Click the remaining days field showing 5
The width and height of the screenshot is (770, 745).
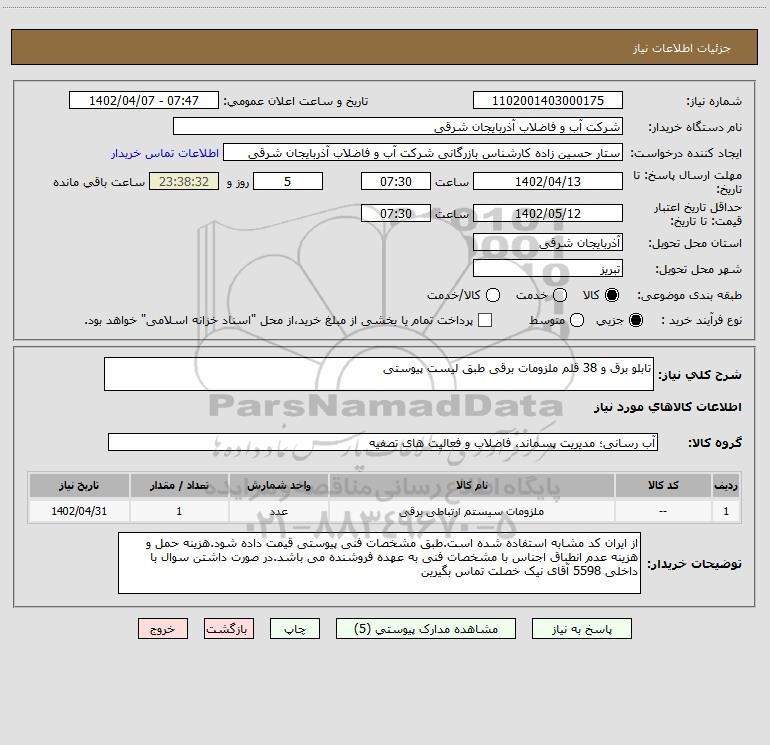(288, 181)
